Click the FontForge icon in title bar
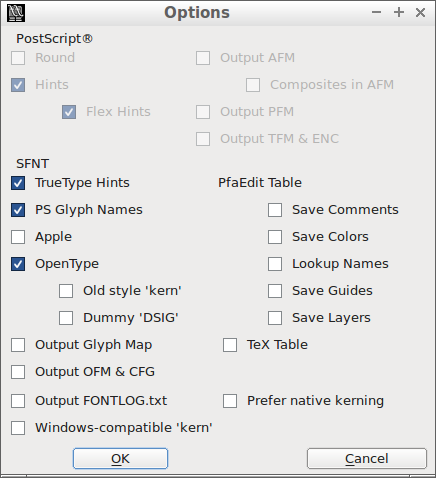This screenshot has height=478, width=436. click(16, 13)
